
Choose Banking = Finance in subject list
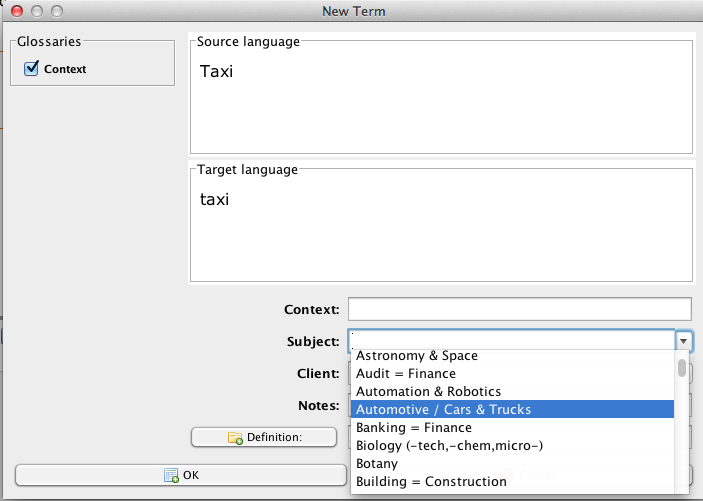click(413, 428)
